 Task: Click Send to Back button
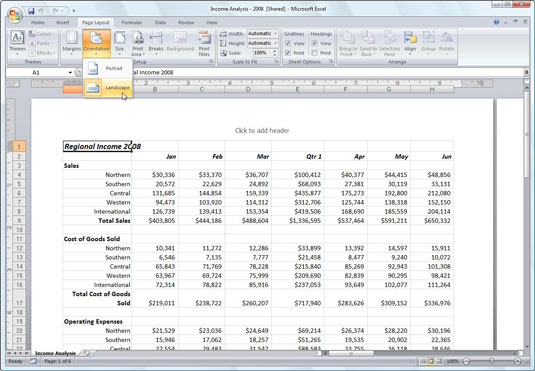click(368, 43)
